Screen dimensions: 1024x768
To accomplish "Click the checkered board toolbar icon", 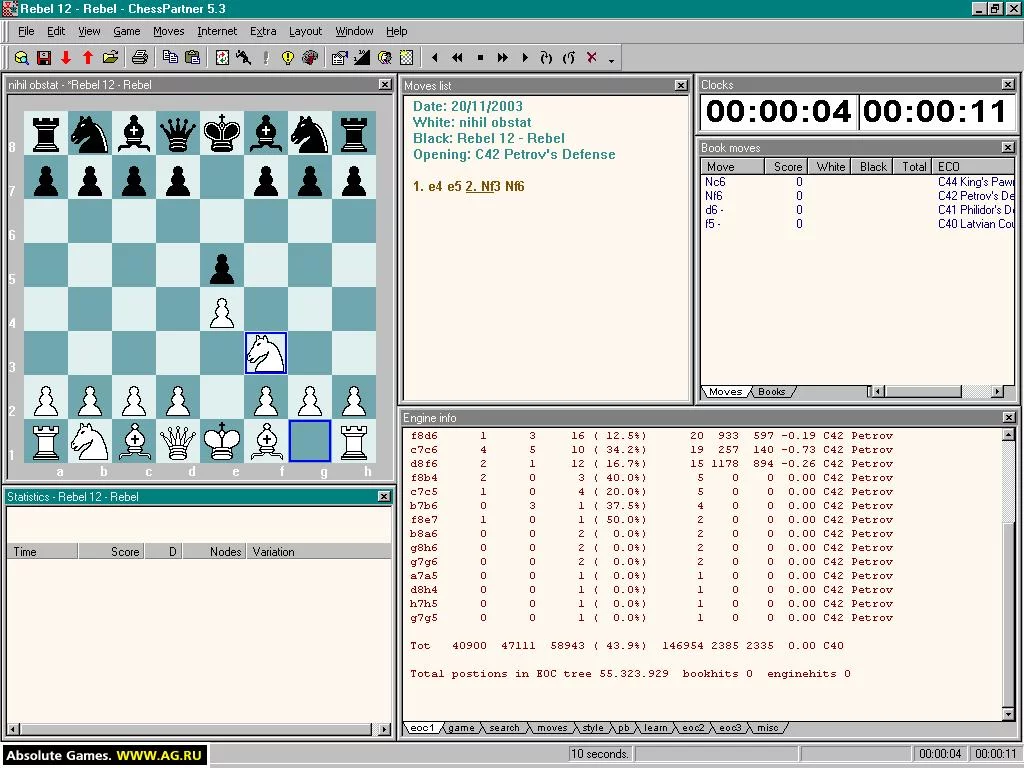I will click(x=406, y=58).
